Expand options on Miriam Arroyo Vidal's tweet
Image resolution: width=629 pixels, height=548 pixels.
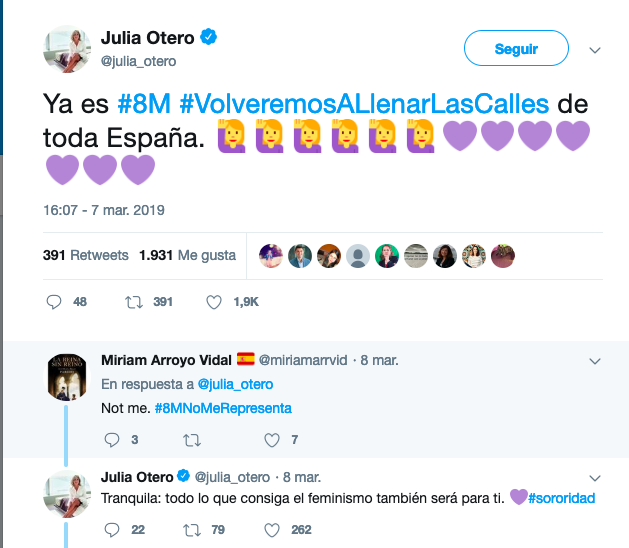(595, 361)
